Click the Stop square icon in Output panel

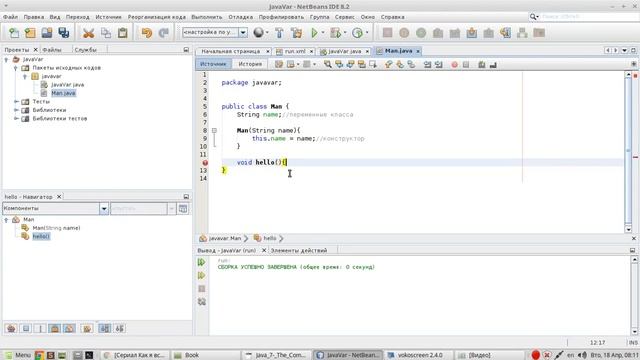202,289
